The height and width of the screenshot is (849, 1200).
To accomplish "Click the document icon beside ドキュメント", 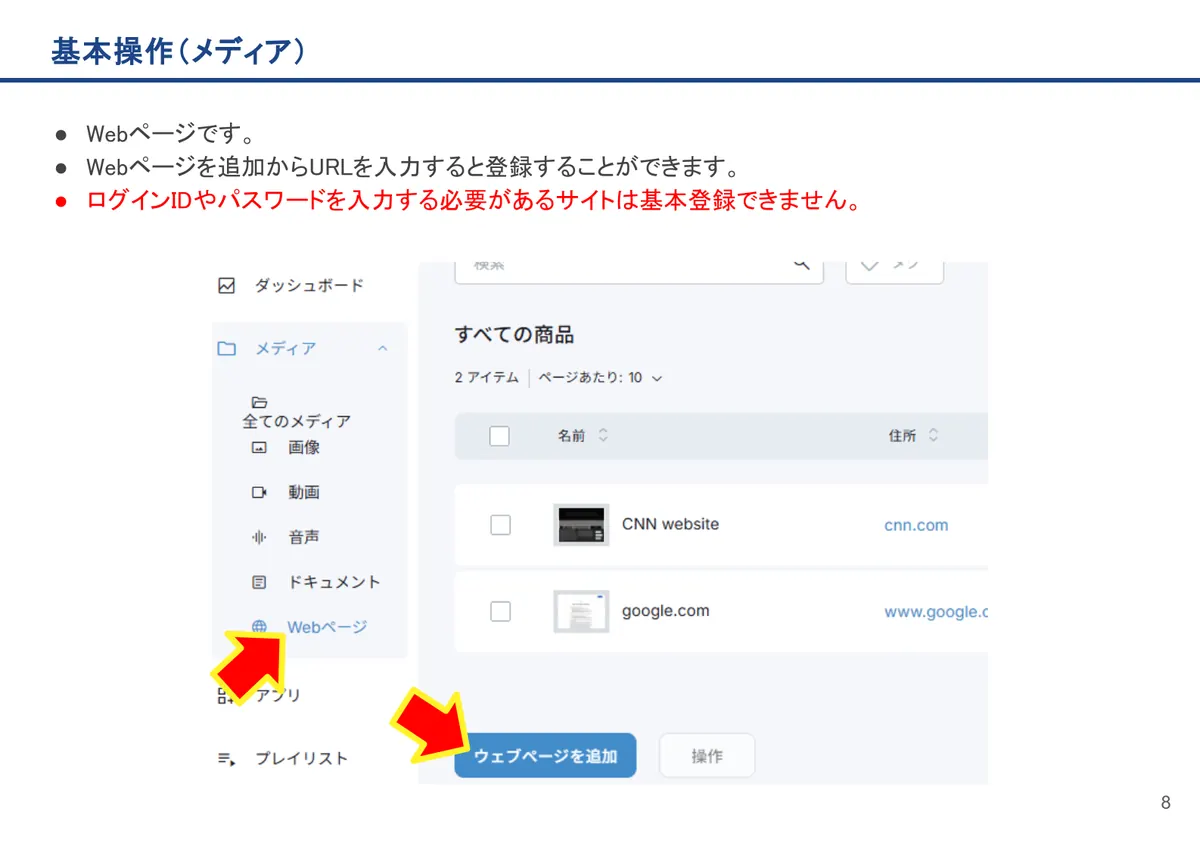I will (x=259, y=582).
